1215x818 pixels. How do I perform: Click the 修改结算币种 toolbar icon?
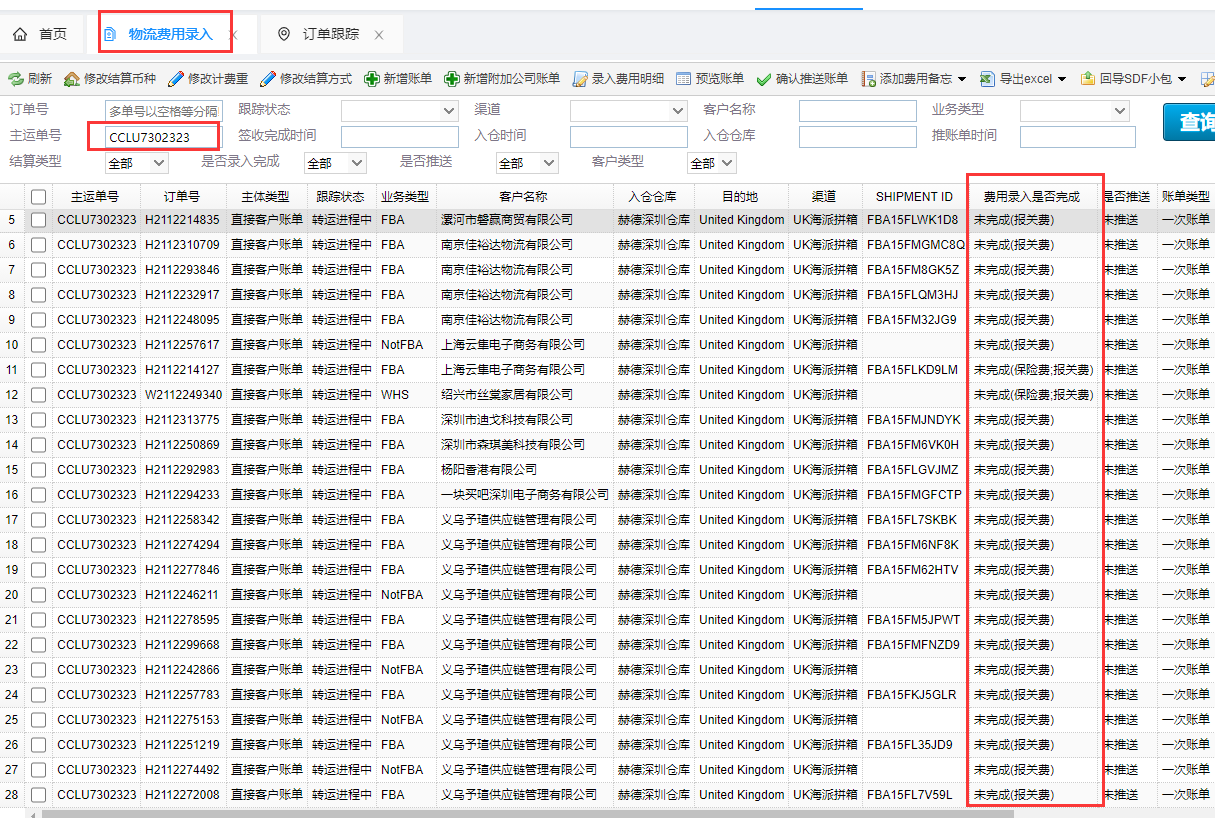(72, 79)
